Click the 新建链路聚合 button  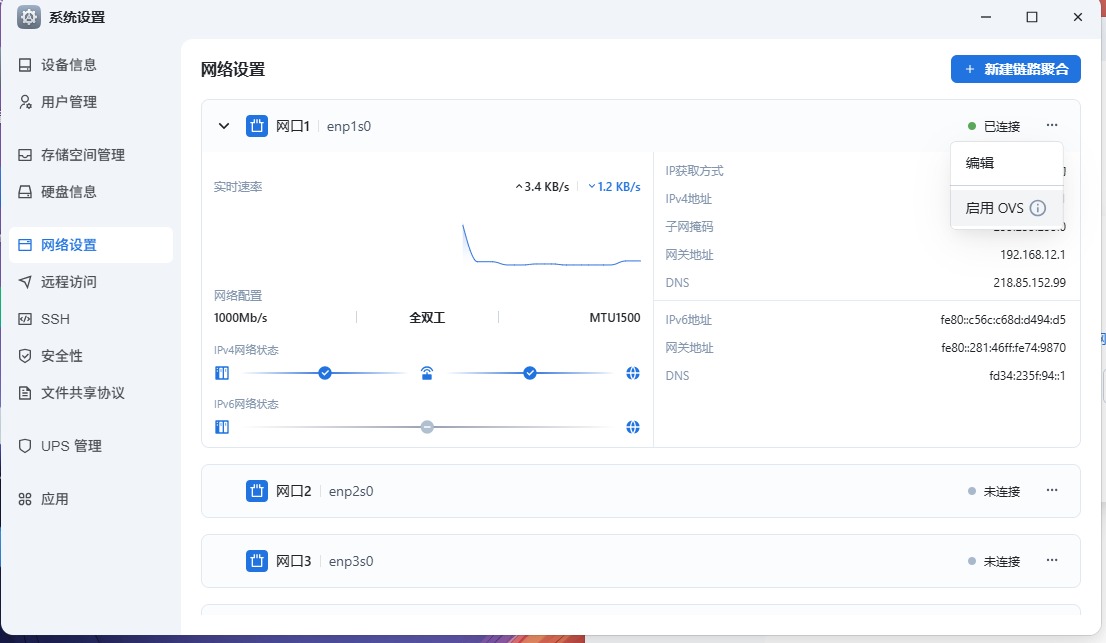pyautogui.click(x=1015, y=69)
